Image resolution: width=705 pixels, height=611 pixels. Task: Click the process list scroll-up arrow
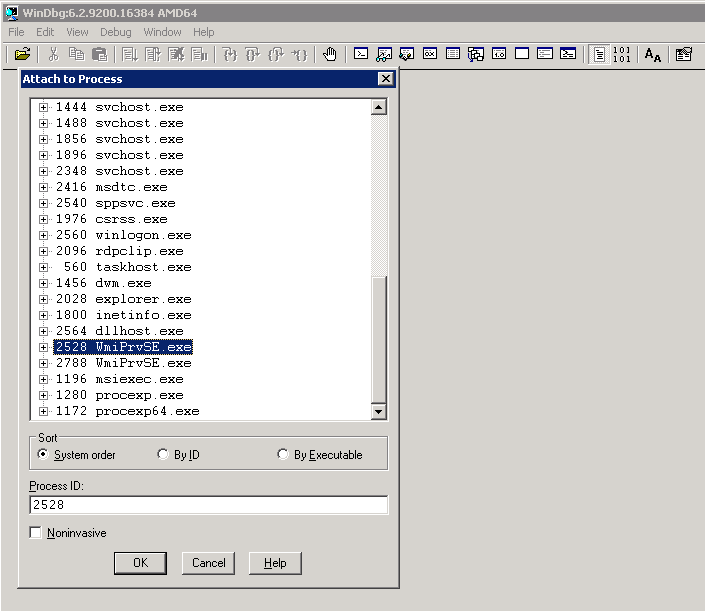tap(379, 107)
